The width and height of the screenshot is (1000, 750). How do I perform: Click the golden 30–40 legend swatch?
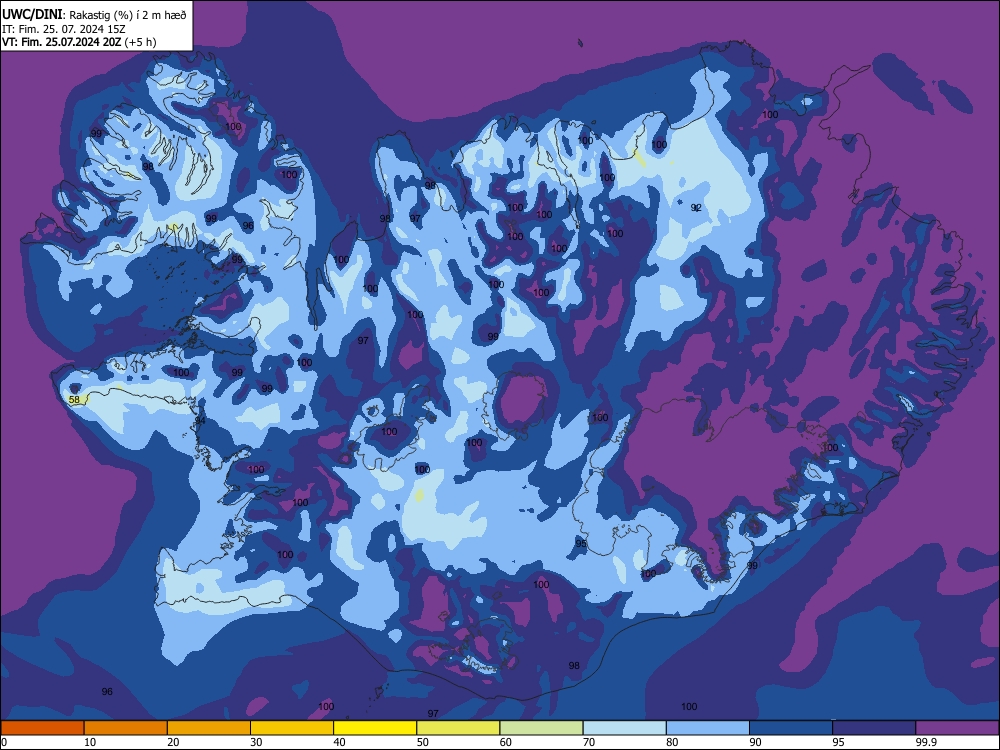point(292,728)
